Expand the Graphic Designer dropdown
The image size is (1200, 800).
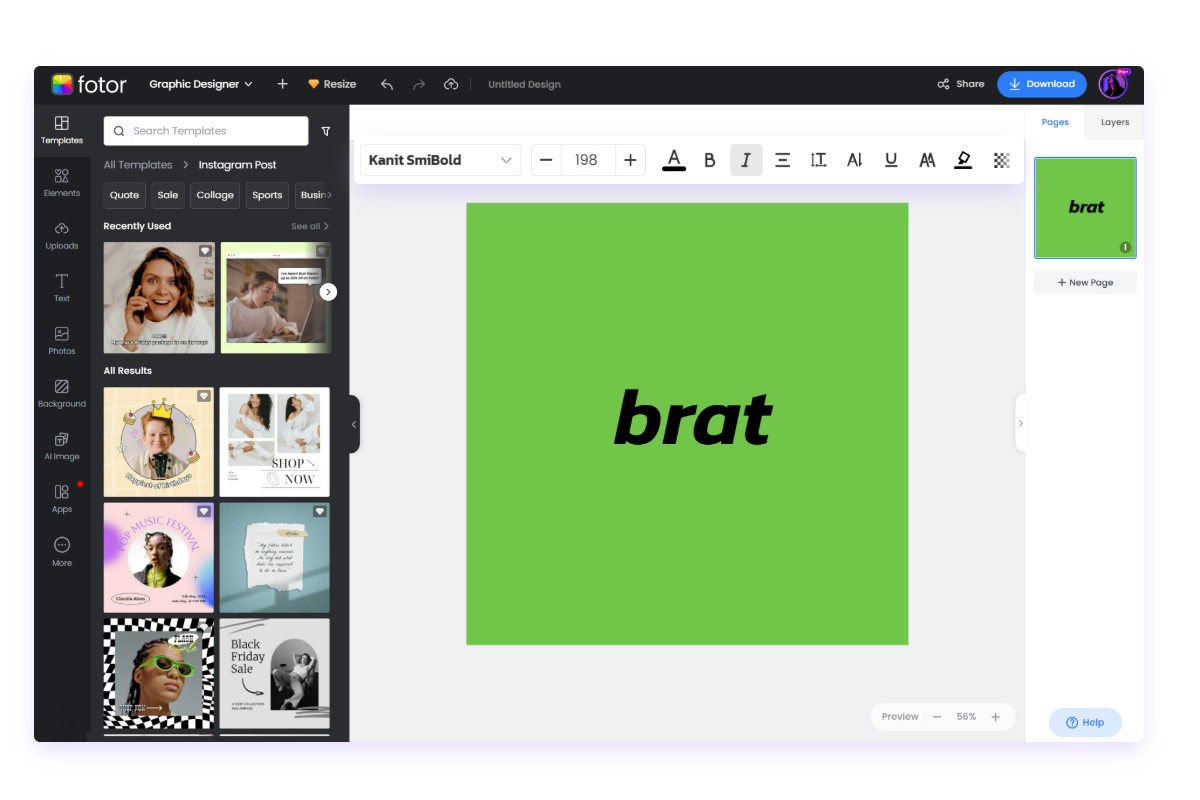click(201, 84)
